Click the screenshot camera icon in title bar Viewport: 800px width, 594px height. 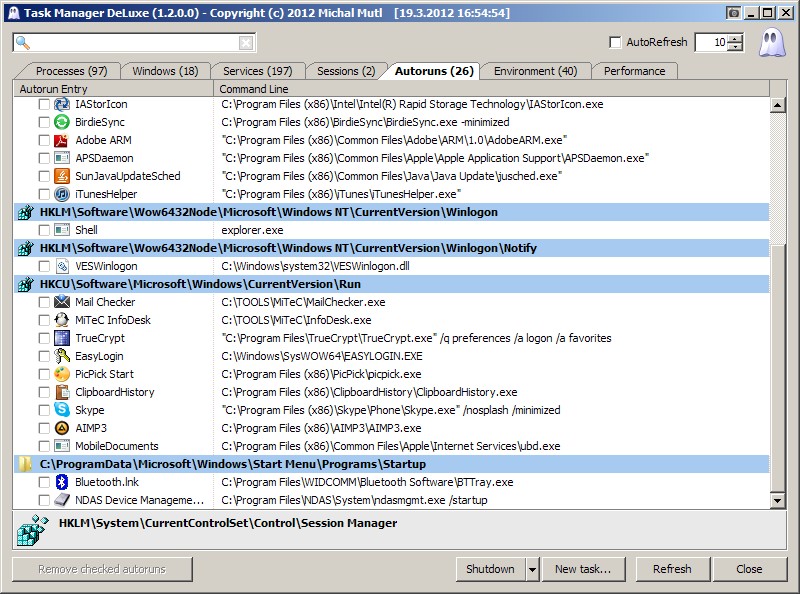pos(734,13)
